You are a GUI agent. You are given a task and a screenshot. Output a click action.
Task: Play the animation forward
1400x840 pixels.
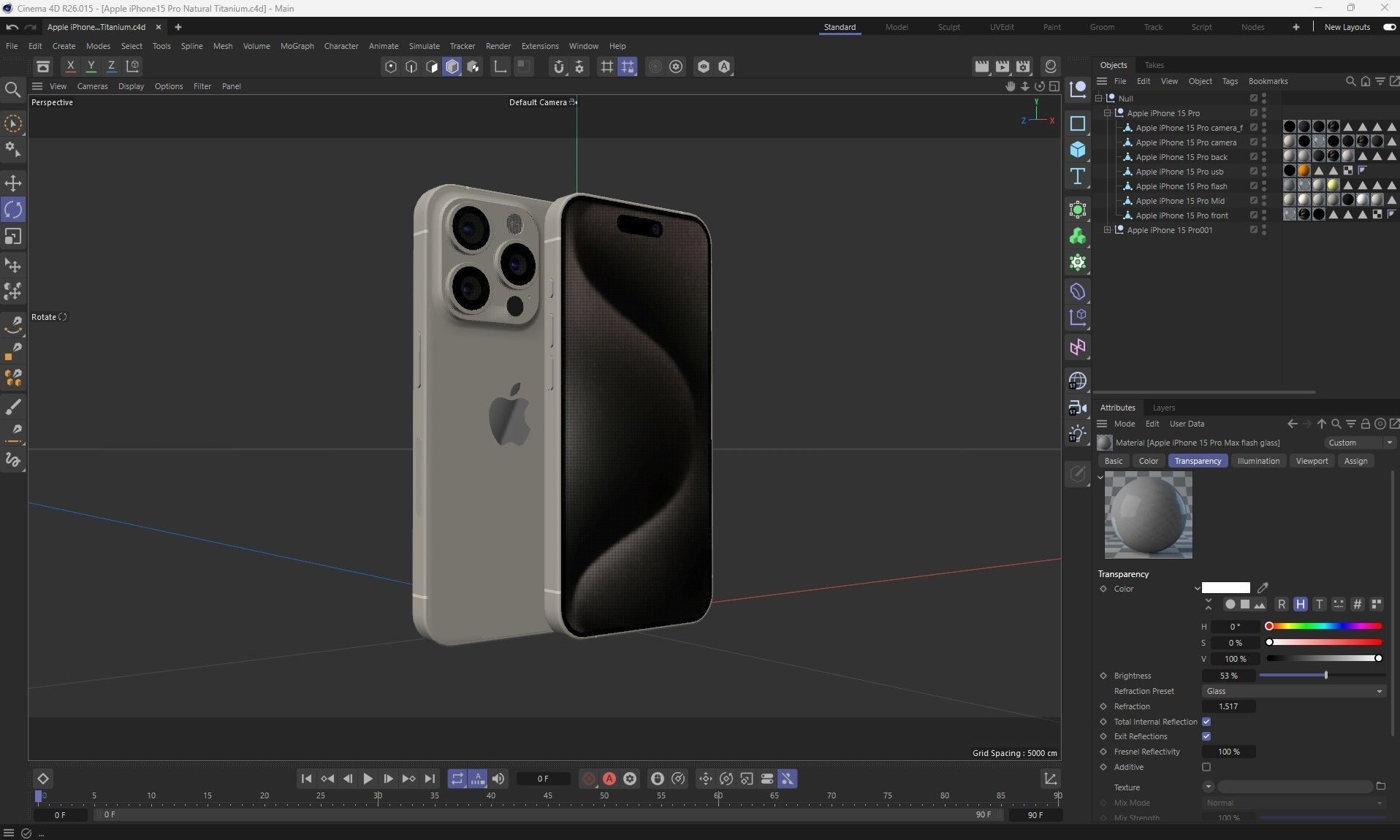point(368,779)
